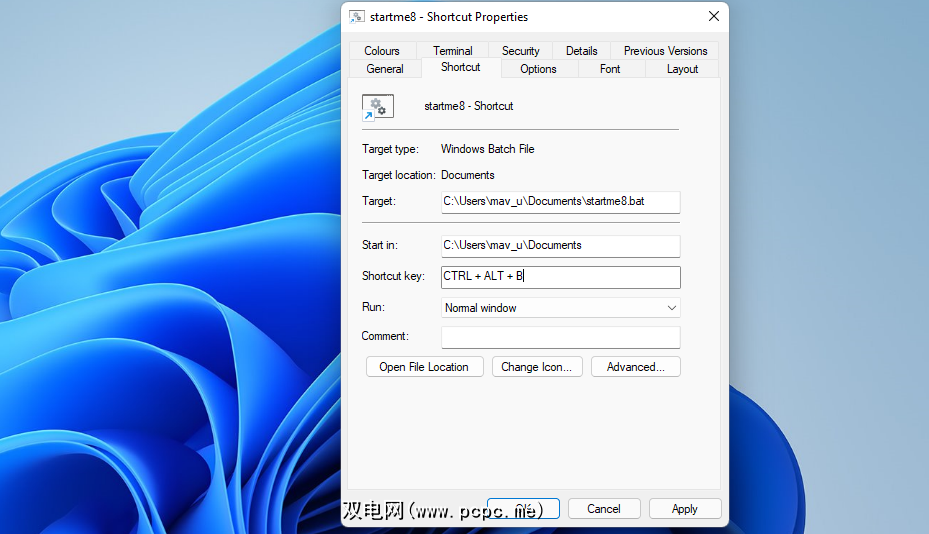This screenshot has height=534, width=929.
Task: Go to the General tab
Action: coord(385,69)
